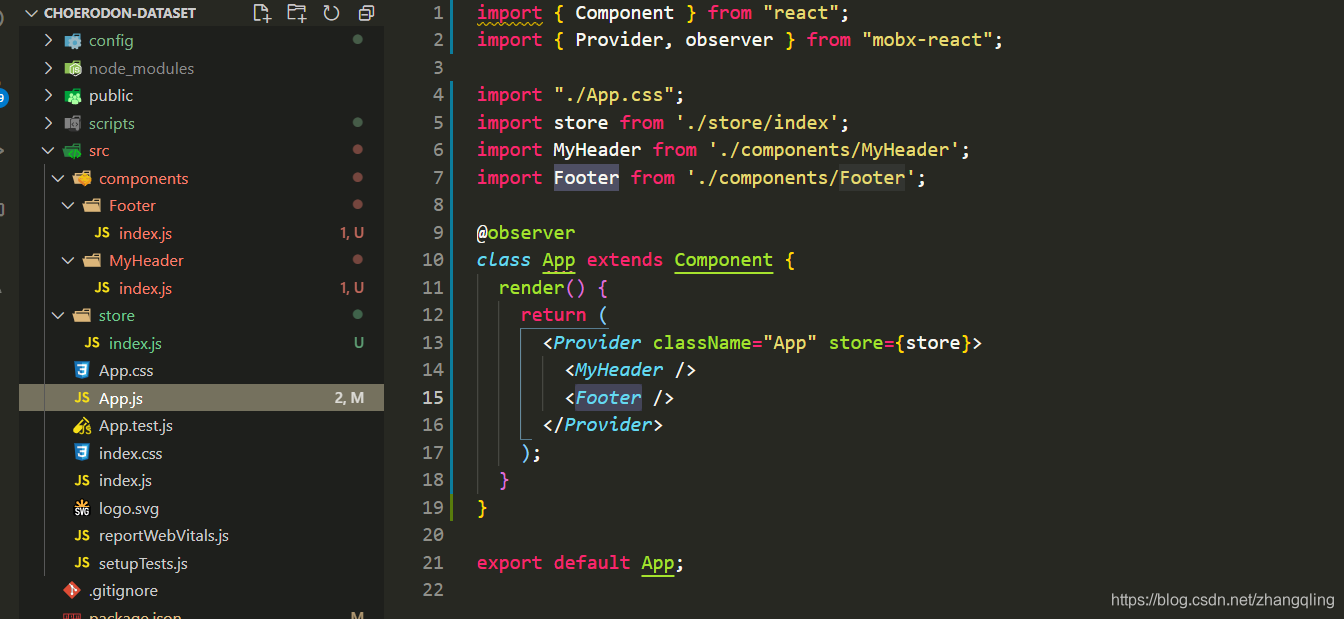This screenshot has width=1344, height=619.
Task: Create a new file in explorer header
Action: click(x=262, y=13)
